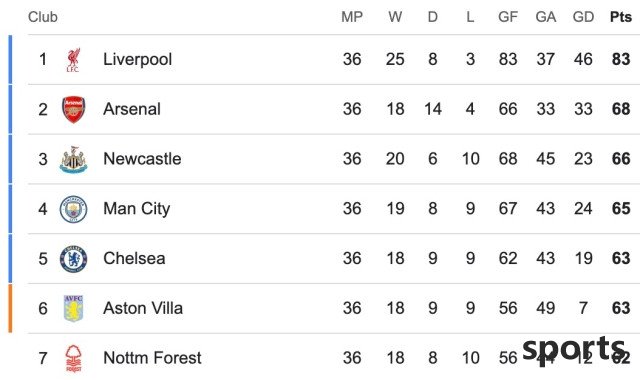Click the Aston Villa club crest

[73, 309]
